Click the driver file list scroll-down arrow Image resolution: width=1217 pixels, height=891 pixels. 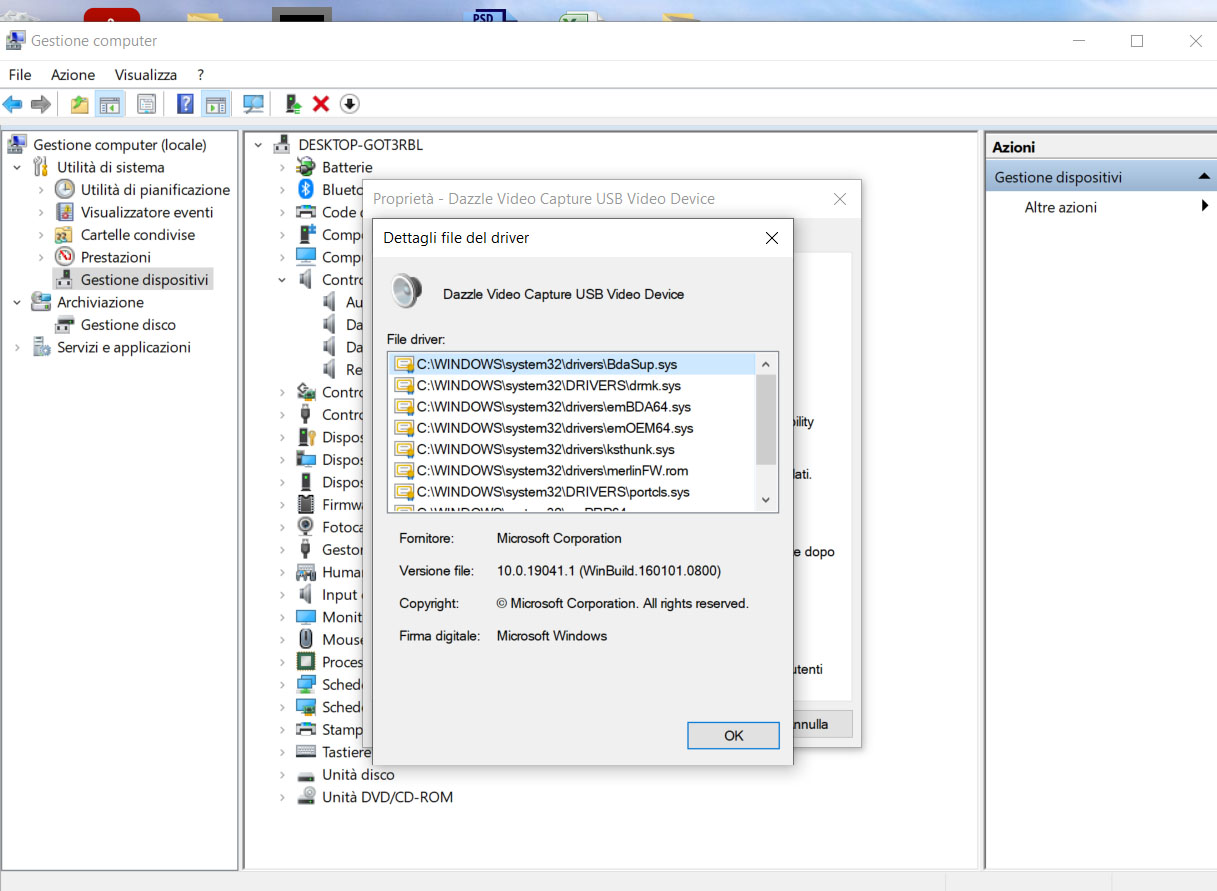[766, 501]
